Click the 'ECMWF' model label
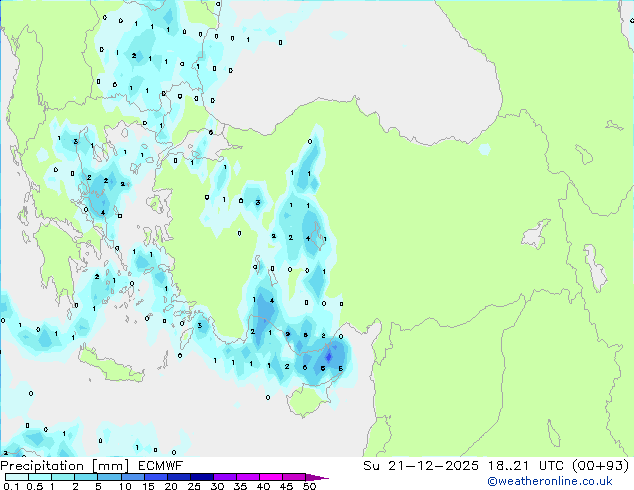Image resolution: width=634 pixels, height=490 pixels. pos(161,466)
